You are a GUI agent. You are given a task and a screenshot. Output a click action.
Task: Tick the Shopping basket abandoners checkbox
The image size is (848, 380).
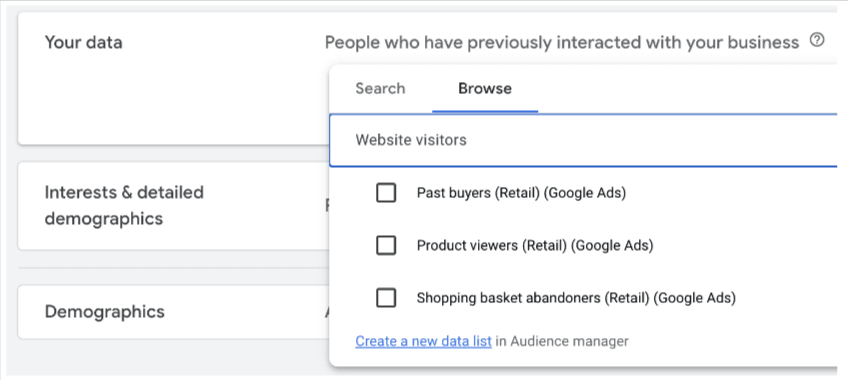tap(386, 298)
